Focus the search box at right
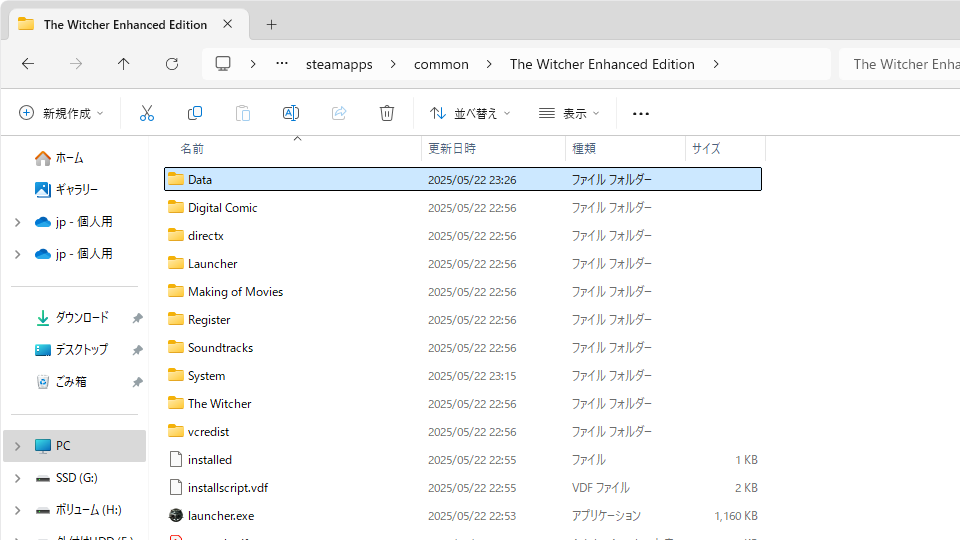This screenshot has width=960, height=540. click(899, 64)
